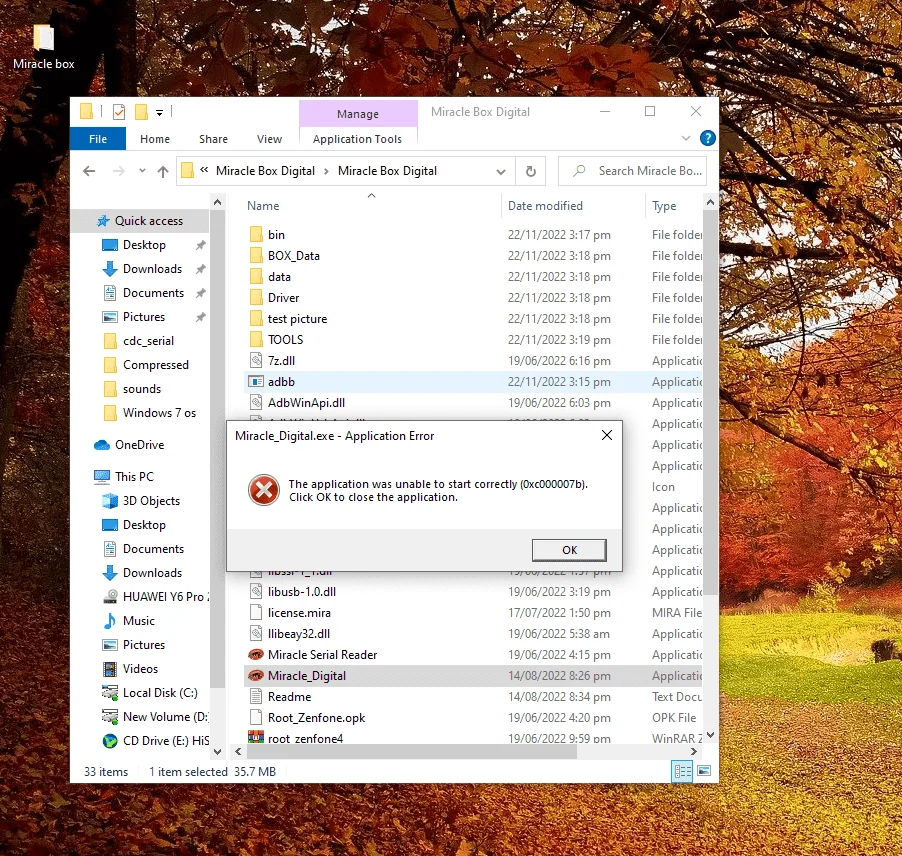The image size is (902, 856).
Task: Select the TOOLS folder
Action: click(285, 340)
